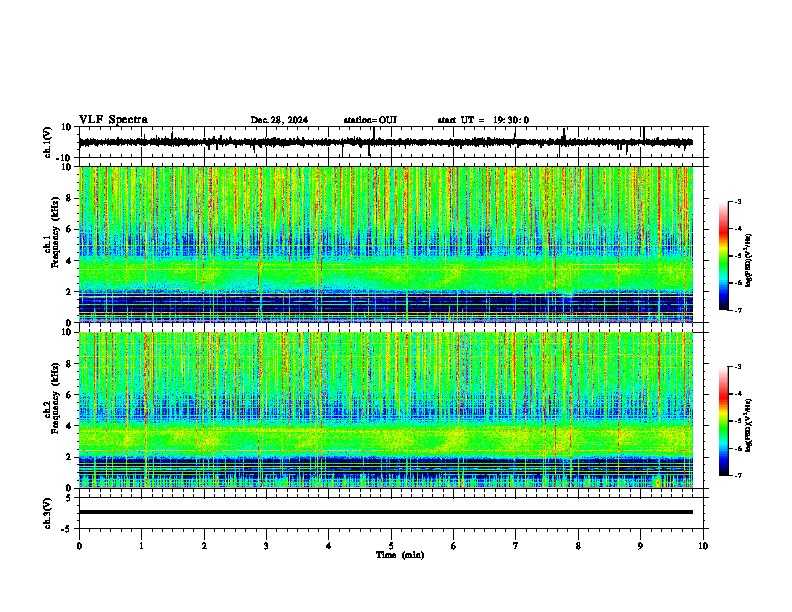Screen dimensions: 792x612
Task: Click the time axis tick label '4'
Action: coord(329,546)
